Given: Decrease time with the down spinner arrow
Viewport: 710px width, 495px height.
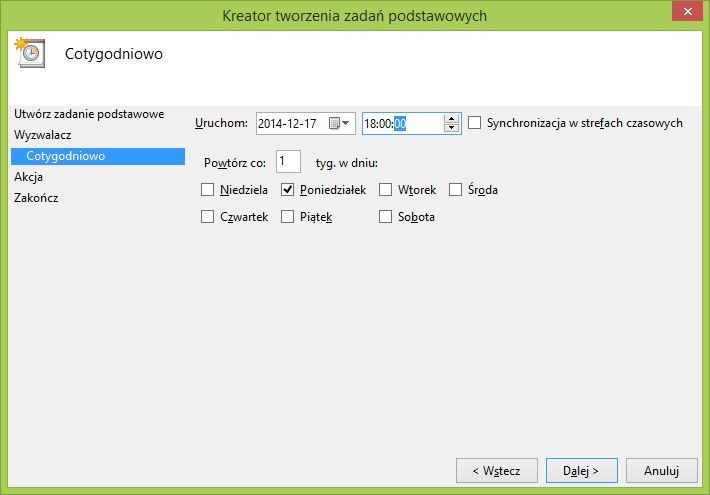Looking at the screenshot, I should 451,128.
